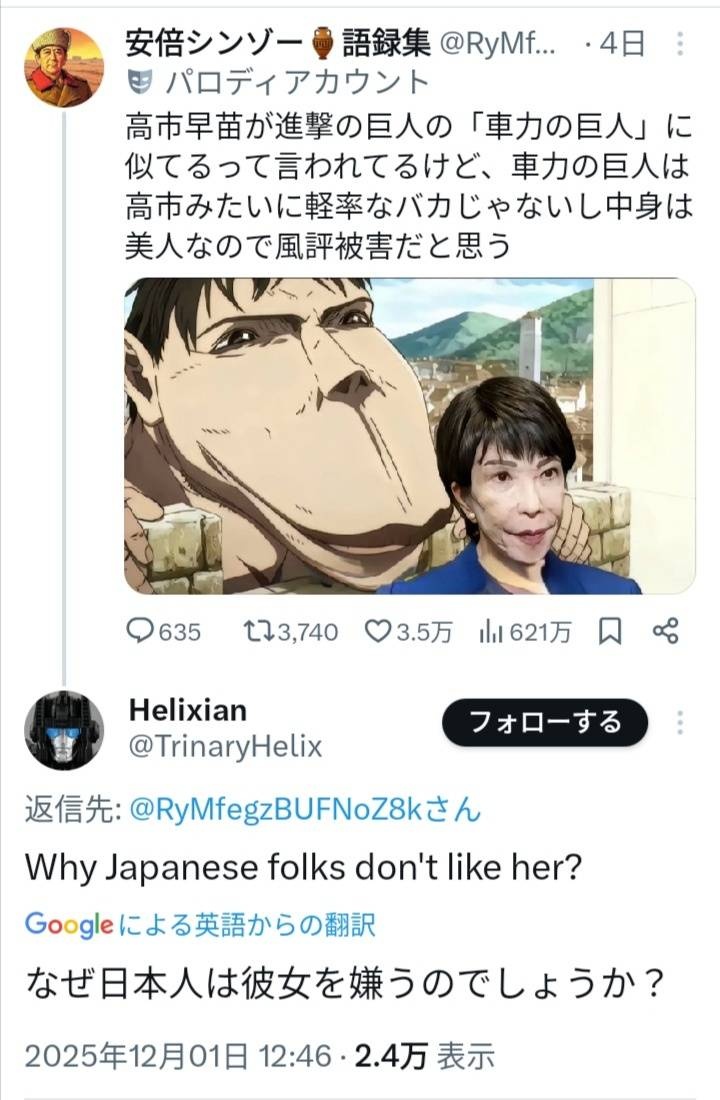
Task: Bookmark the original tweet
Action: tap(610, 631)
